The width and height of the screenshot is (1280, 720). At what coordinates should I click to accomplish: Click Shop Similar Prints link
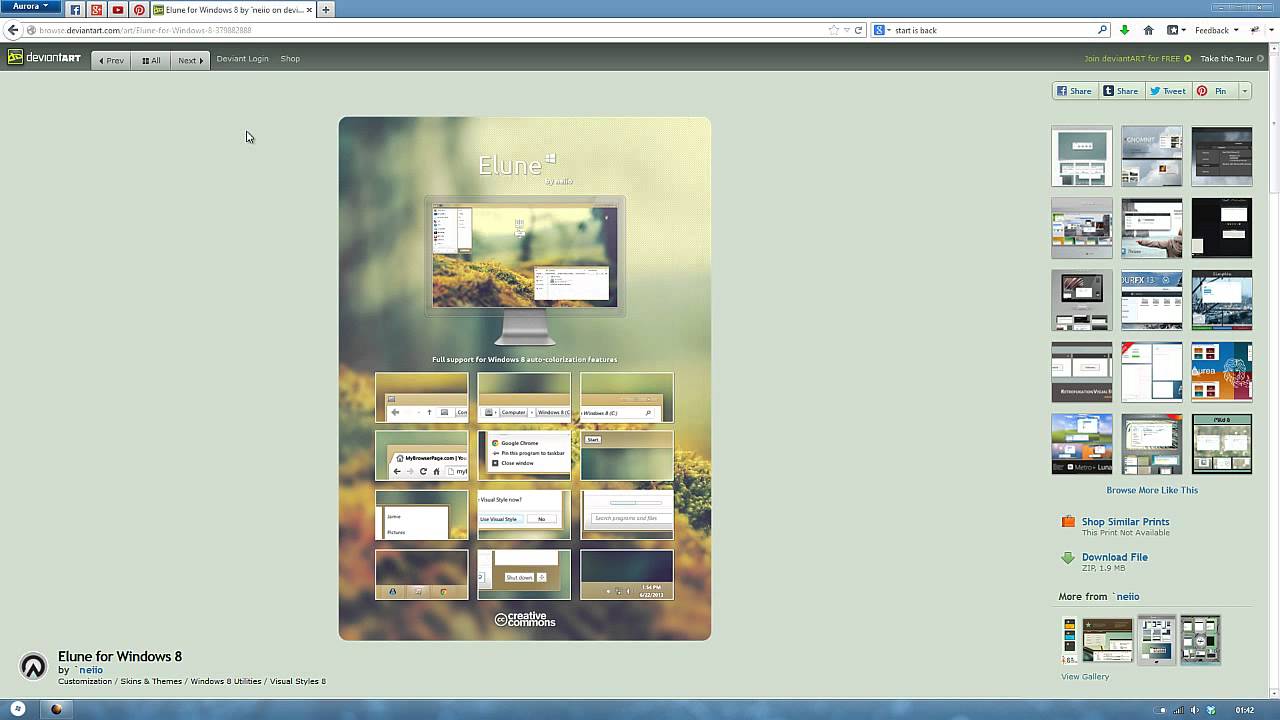[1125, 522]
